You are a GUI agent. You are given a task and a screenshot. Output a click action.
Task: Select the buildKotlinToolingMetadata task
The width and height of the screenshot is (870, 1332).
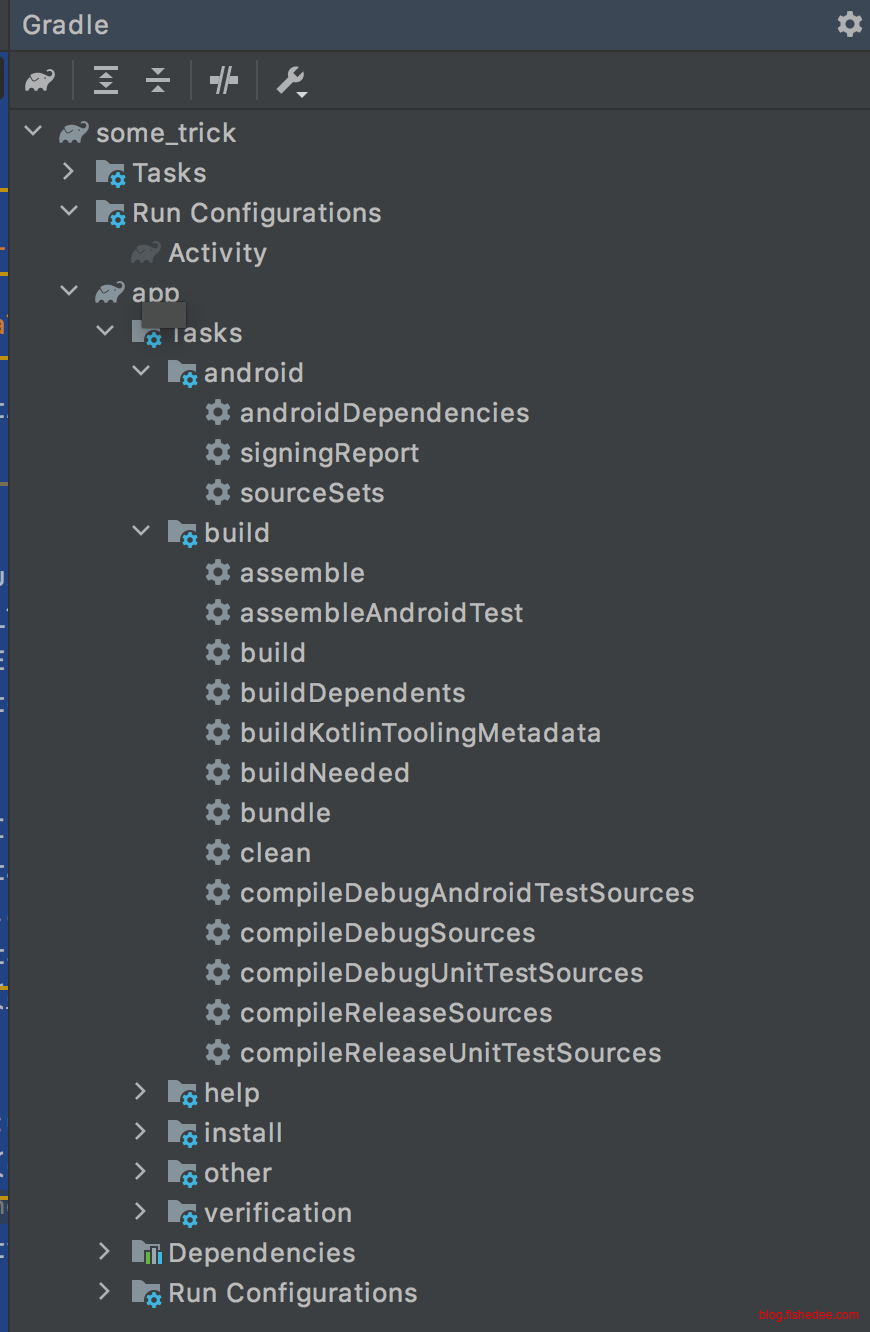point(420,733)
